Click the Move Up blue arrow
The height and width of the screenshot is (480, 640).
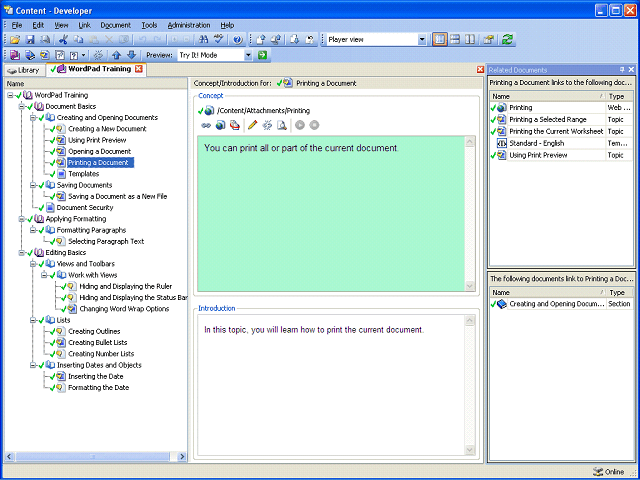click(x=117, y=55)
